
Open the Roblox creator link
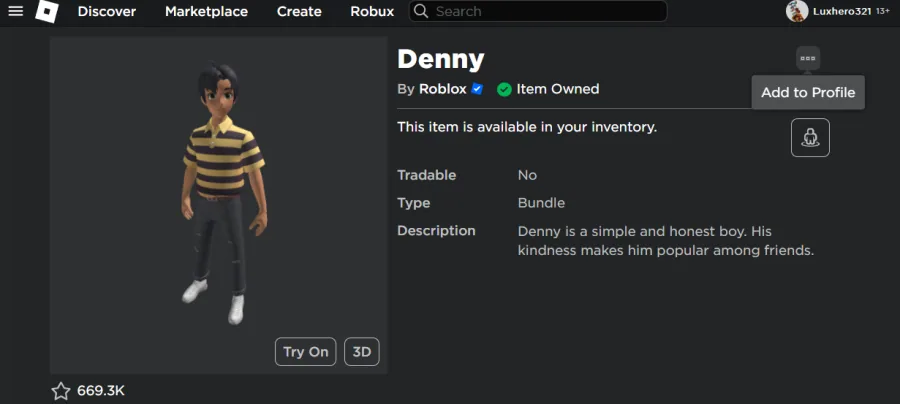point(443,89)
